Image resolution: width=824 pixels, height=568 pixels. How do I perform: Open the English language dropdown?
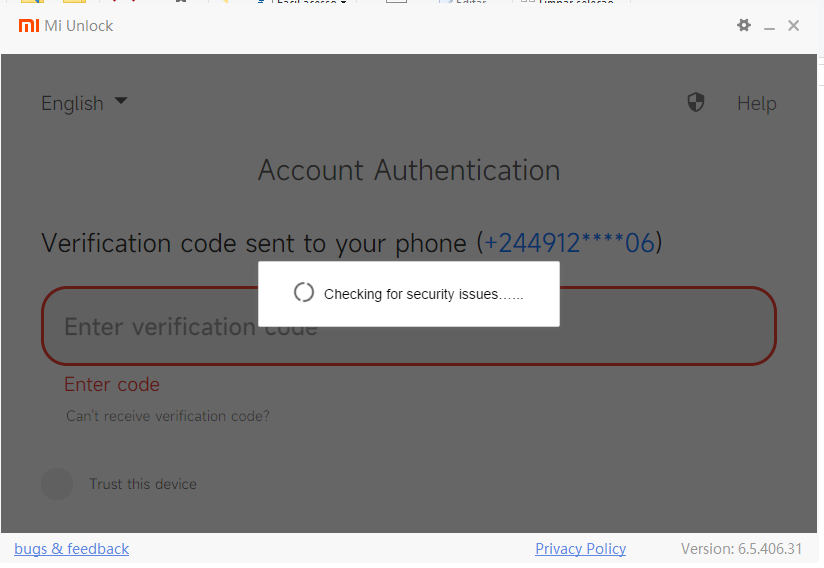click(84, 103)
